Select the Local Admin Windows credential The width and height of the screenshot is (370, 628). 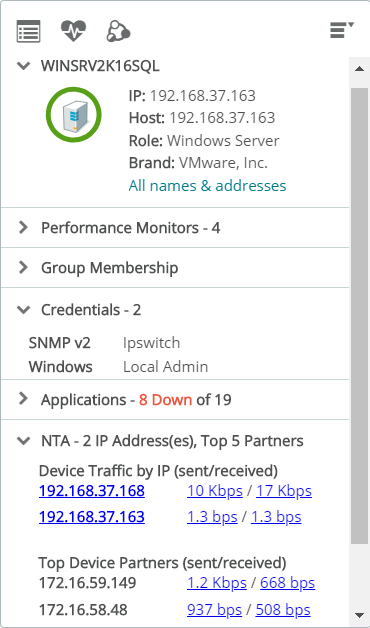pos(165,367)
